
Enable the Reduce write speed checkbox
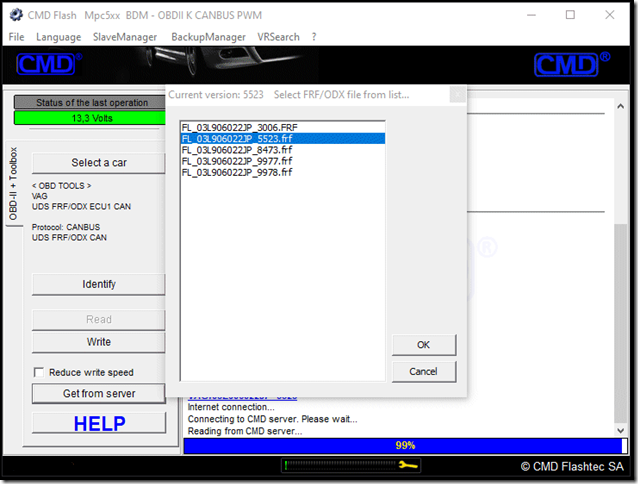[x=39, y=373]
